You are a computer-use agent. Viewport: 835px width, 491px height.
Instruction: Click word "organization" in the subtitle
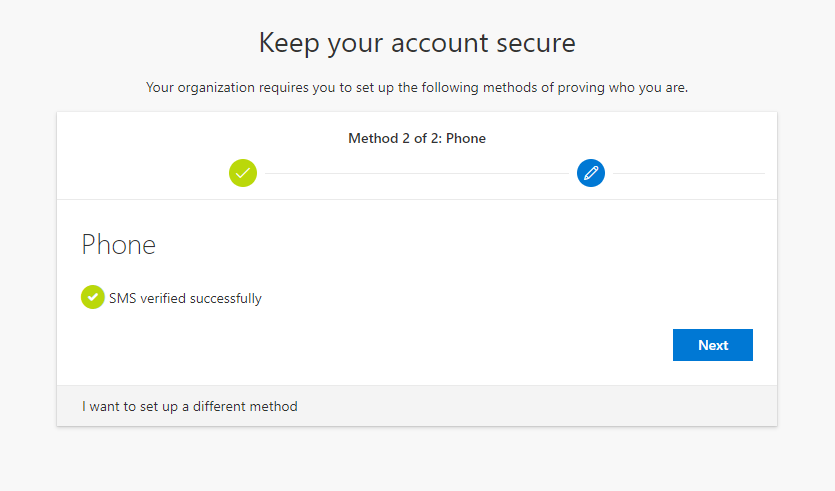click(216, 87)
